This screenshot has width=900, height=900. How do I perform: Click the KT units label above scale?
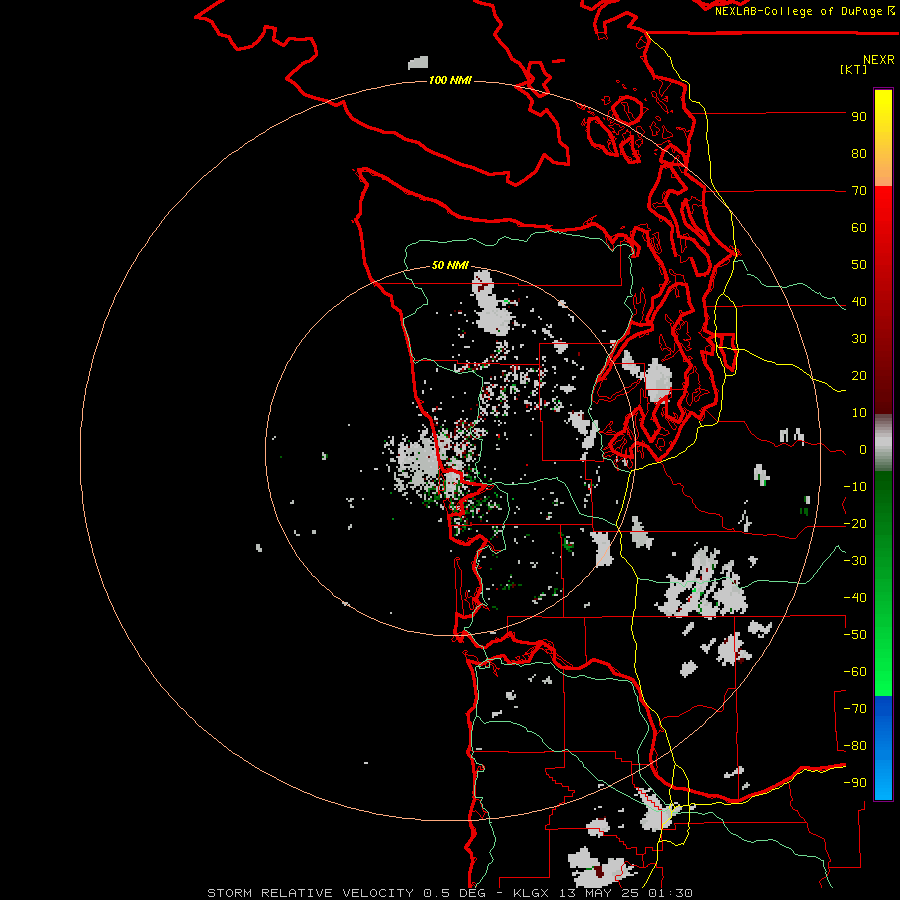point(854,69)
